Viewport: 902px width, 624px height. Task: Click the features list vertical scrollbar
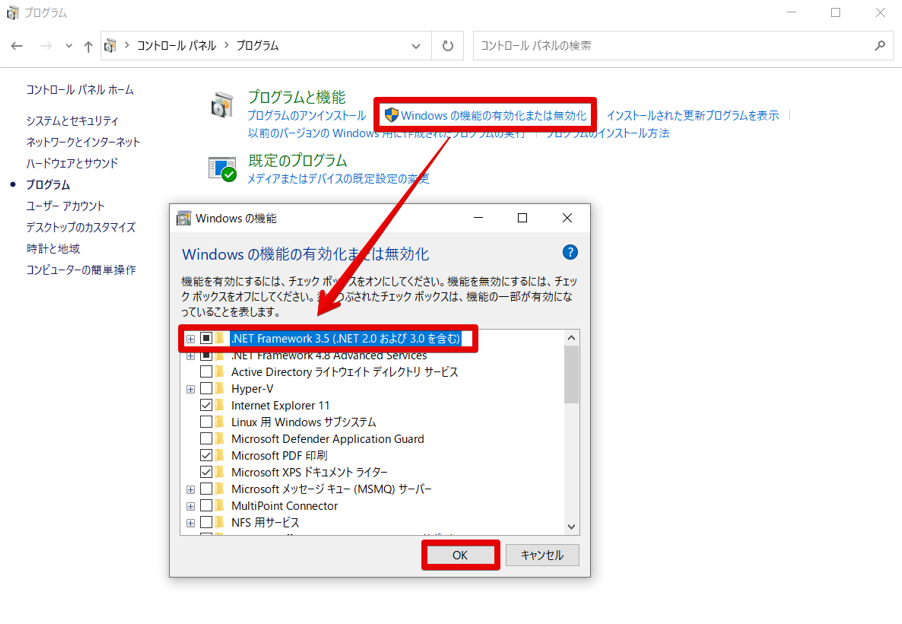[571, 375]
